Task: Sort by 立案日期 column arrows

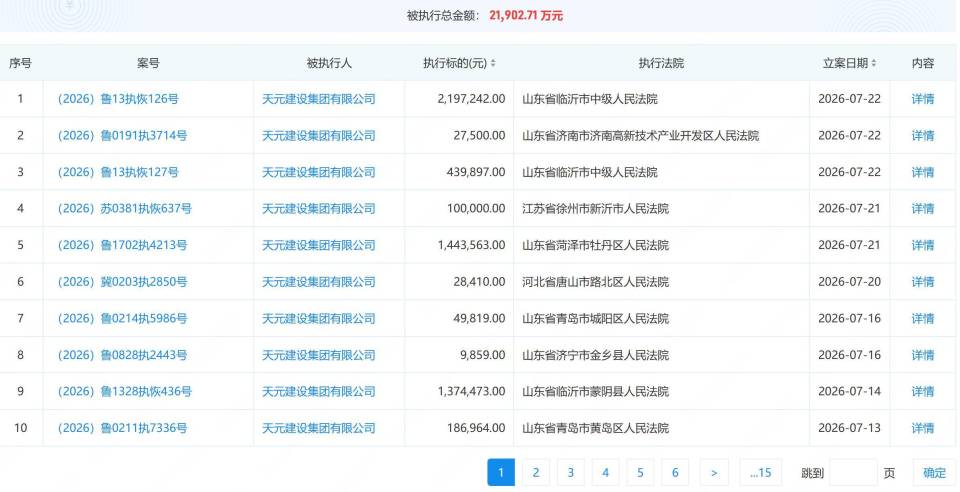Action: (874, 63)
